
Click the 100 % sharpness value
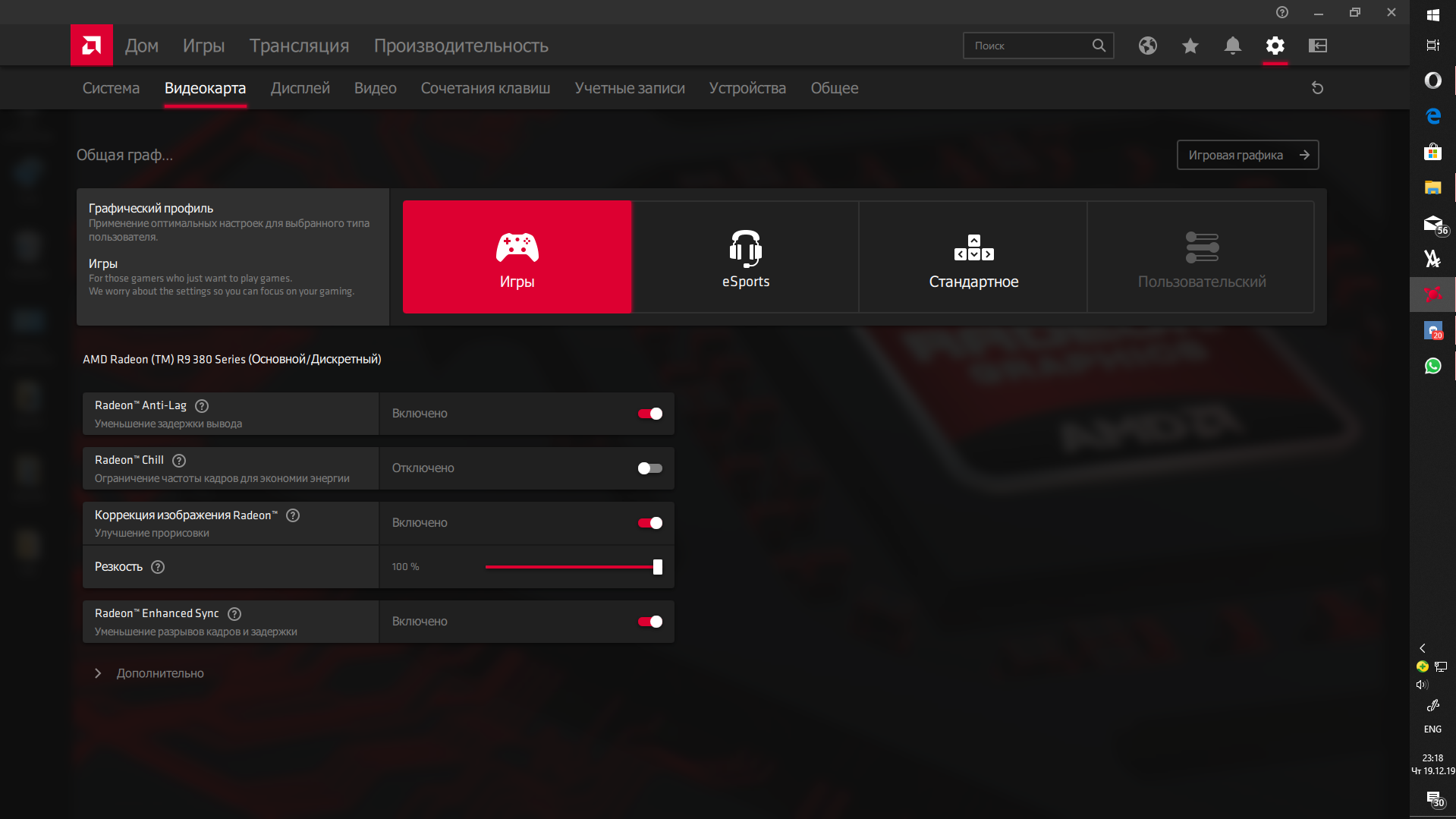[x=405, y=567]
